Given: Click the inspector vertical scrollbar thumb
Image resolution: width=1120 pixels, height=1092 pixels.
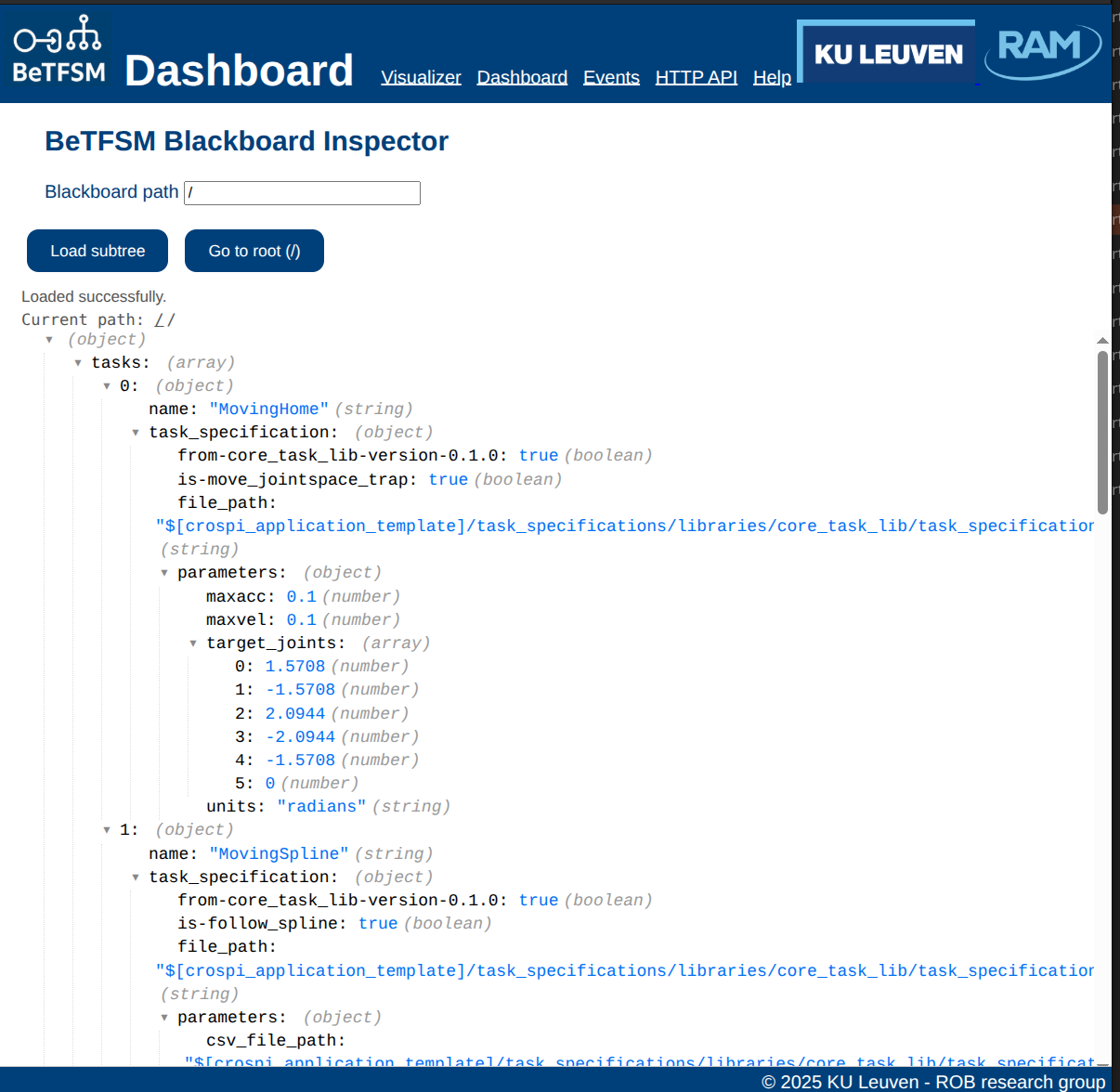Looking at the screenshot, I should coord(1102,432).
